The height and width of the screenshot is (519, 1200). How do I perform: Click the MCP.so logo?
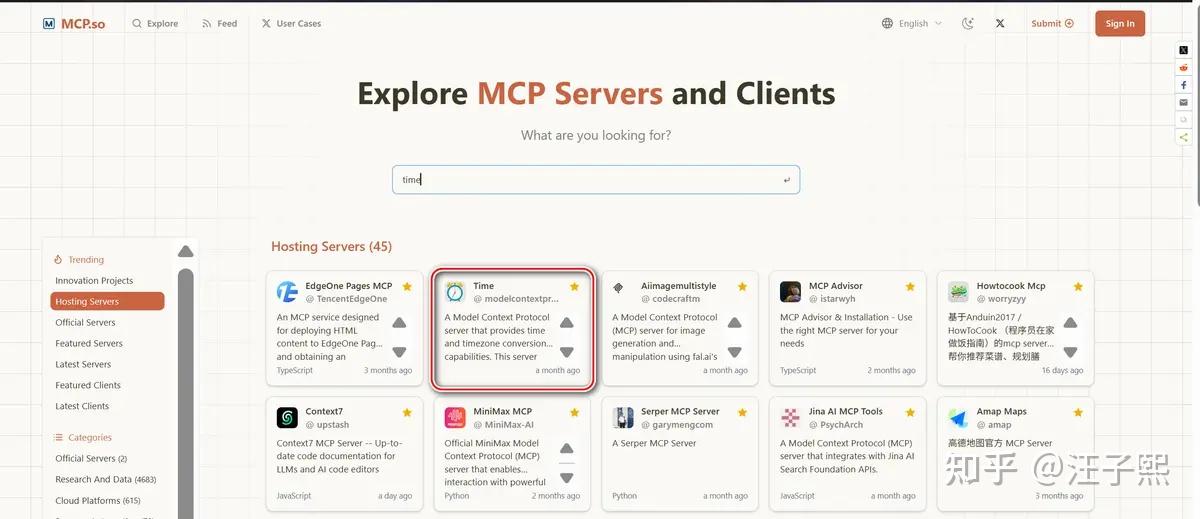(73, 23)
